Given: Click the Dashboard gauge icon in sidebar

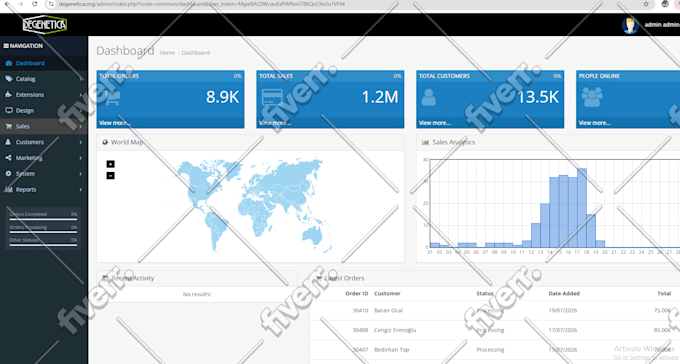Looking at the screenshot, I should (x=9, y=63).
